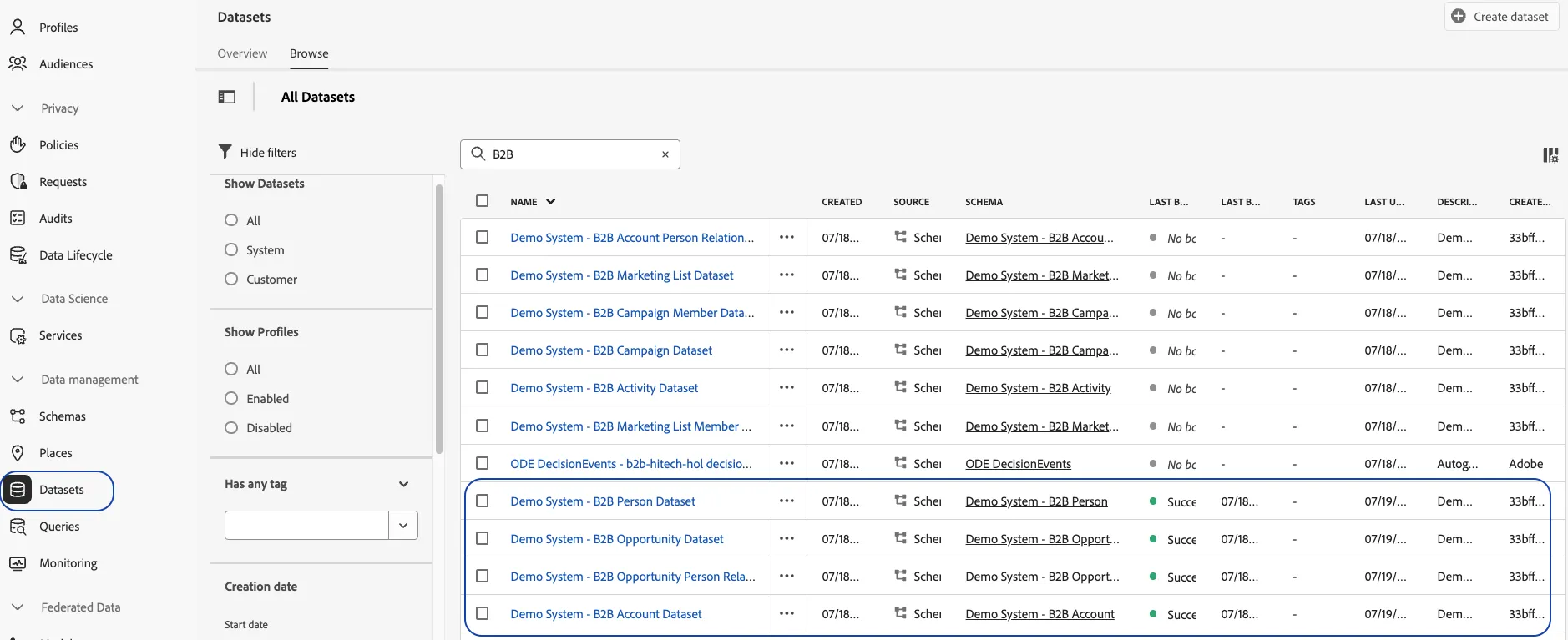The image size is (1568, 640).
Task: Open more options for B2B Person Dataset
Action: (x=787, y=501)
